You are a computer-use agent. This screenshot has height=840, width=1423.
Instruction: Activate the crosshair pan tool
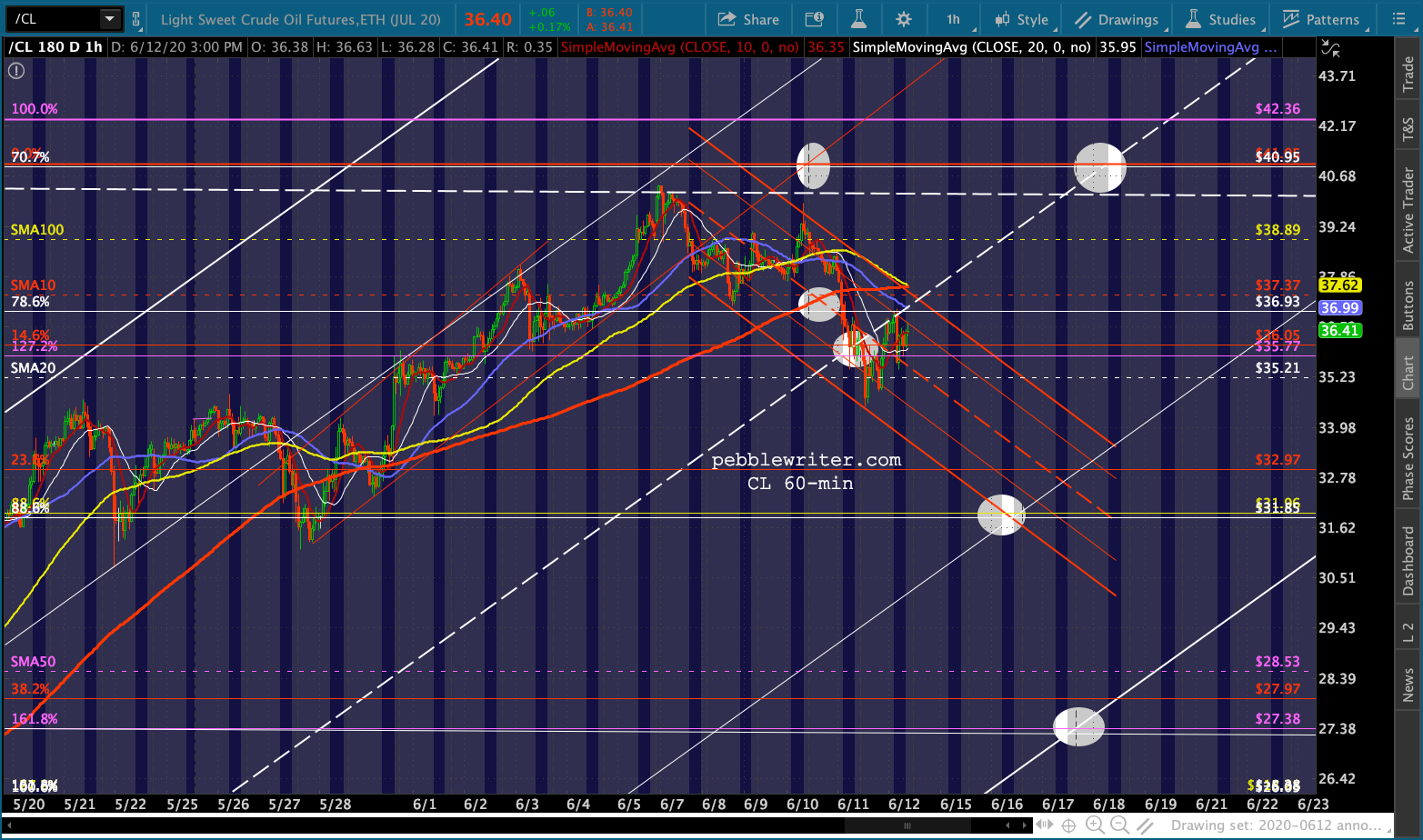tap(1069, 825)
